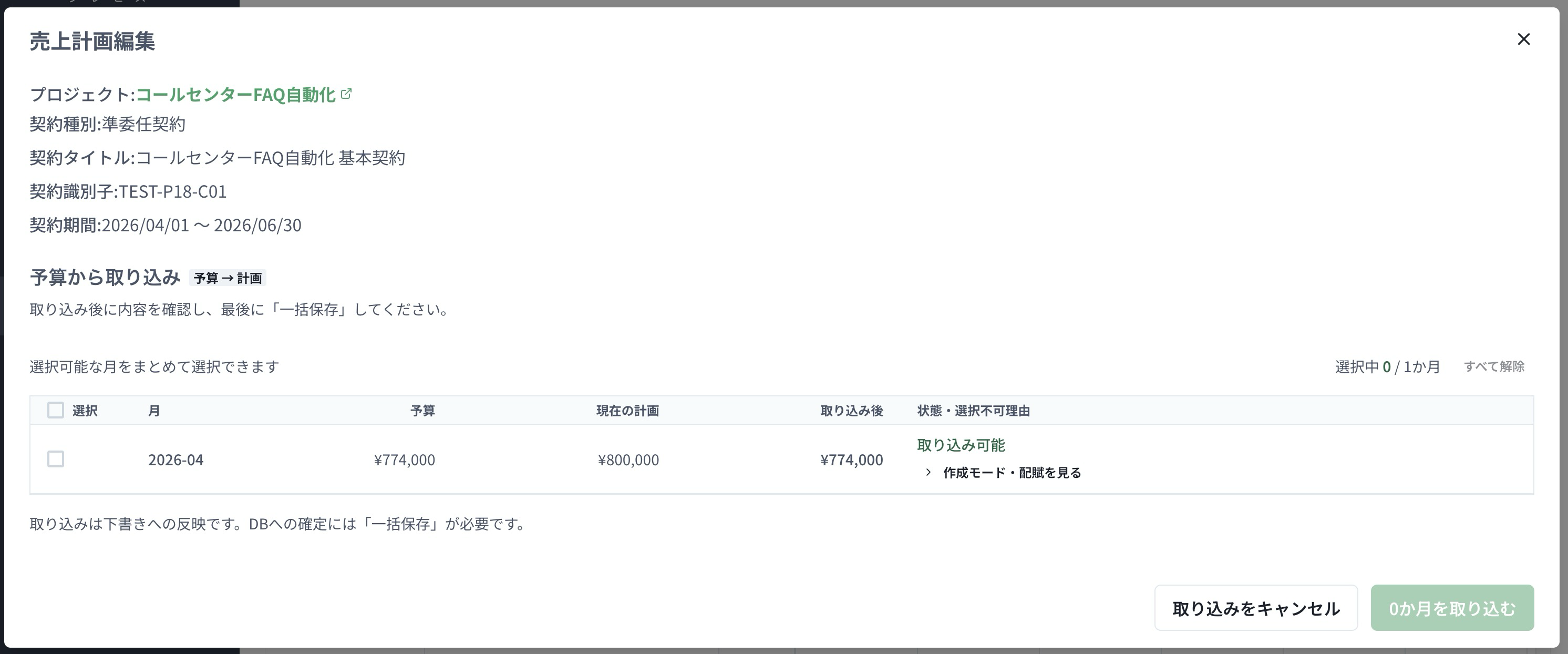This screenshot has width=1568, height=654.
Task: Click the 0か月を取り込む button
Action: pos(1452,608)
